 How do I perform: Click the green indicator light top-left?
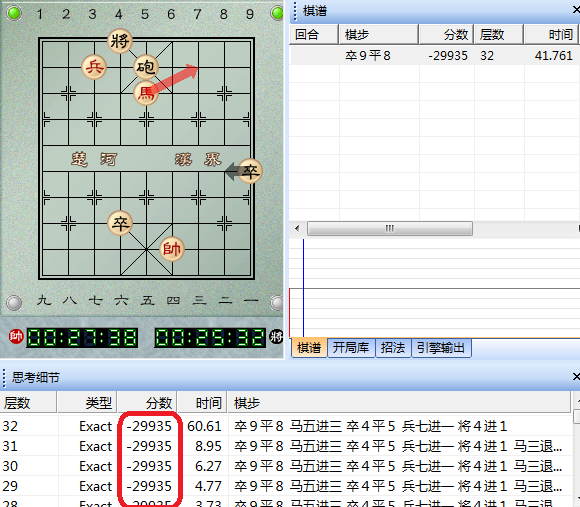pos(14,13)
